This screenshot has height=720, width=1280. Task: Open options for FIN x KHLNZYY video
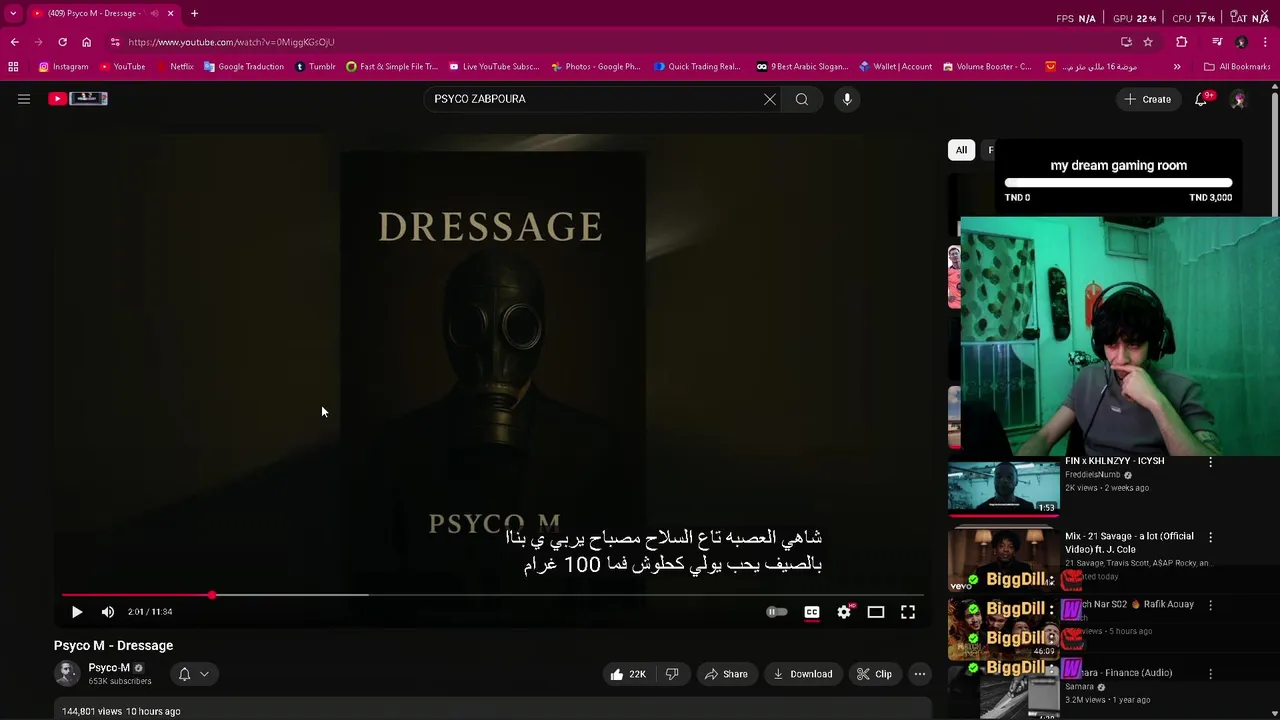pyautogui.click(x=1211, y=462)
